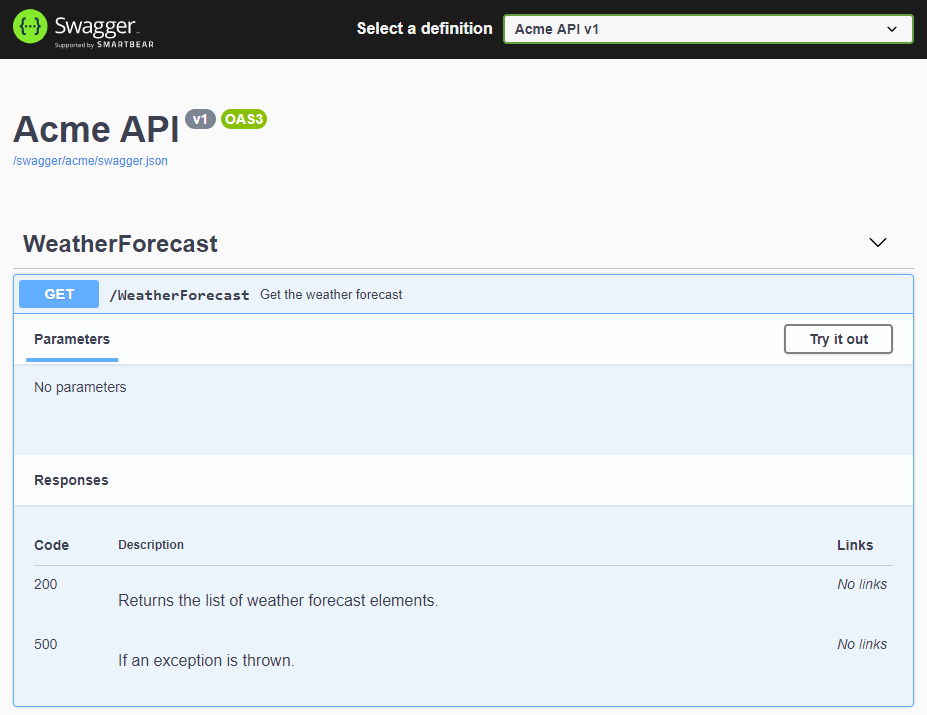Click the Responses heading
Screen dimensions: 927x715
(x=72, y=480)
